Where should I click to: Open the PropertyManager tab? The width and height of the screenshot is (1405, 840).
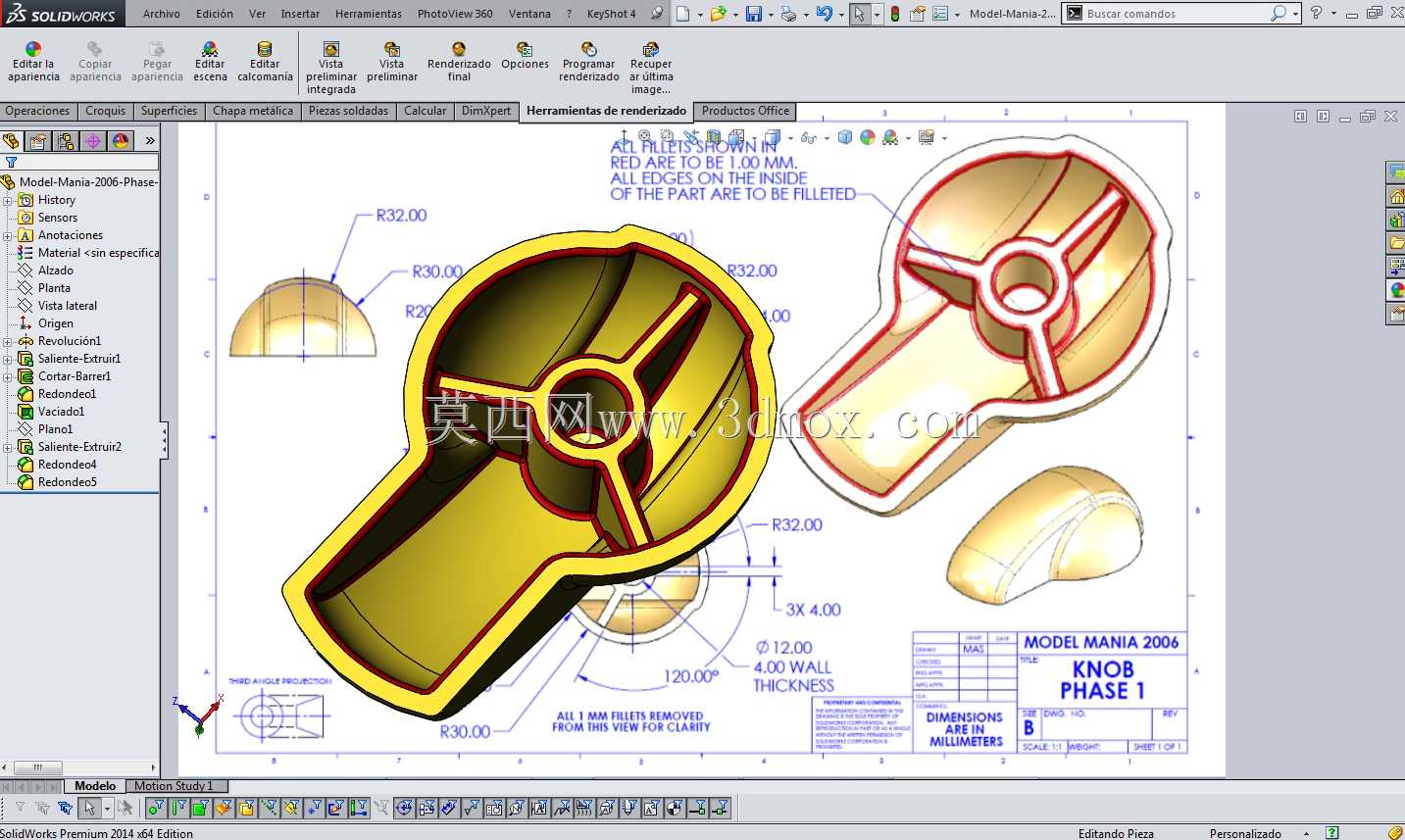pyautogui.click(x=38, y=141)
